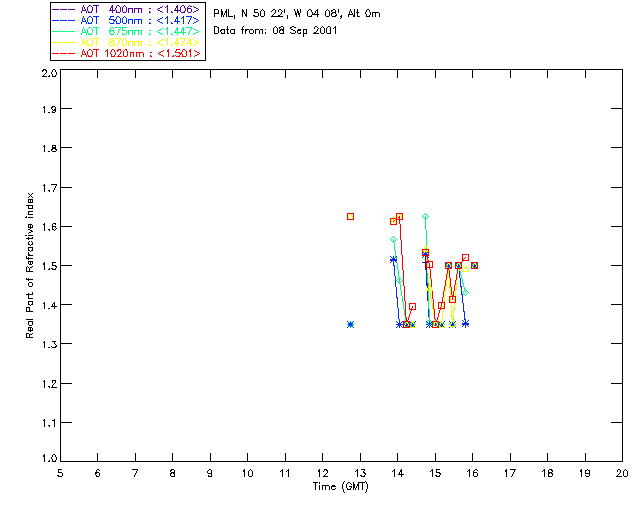Viewport: 640px width, 512px height.
Task: Click the time-axis tick label 20
Action: tap(622, 473)
